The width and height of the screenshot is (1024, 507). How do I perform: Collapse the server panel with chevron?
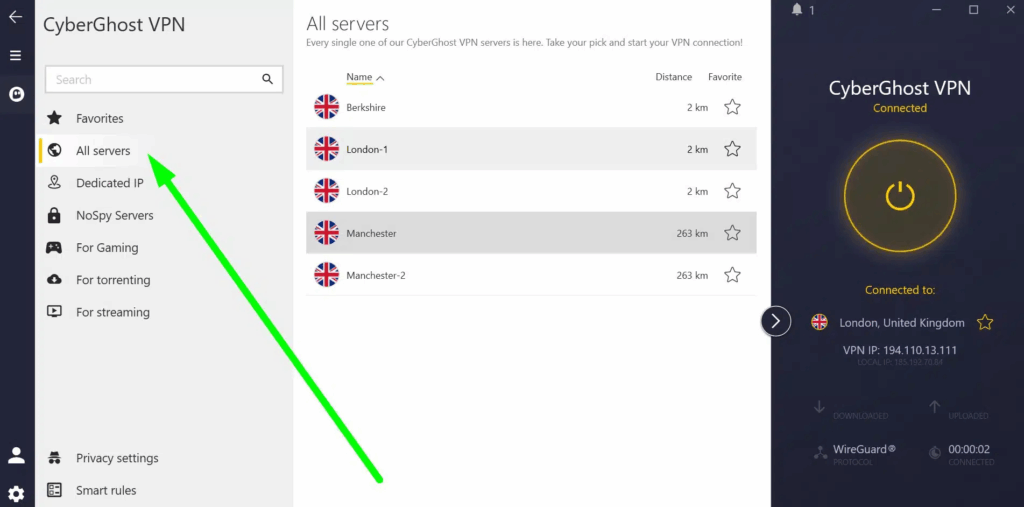776,321
